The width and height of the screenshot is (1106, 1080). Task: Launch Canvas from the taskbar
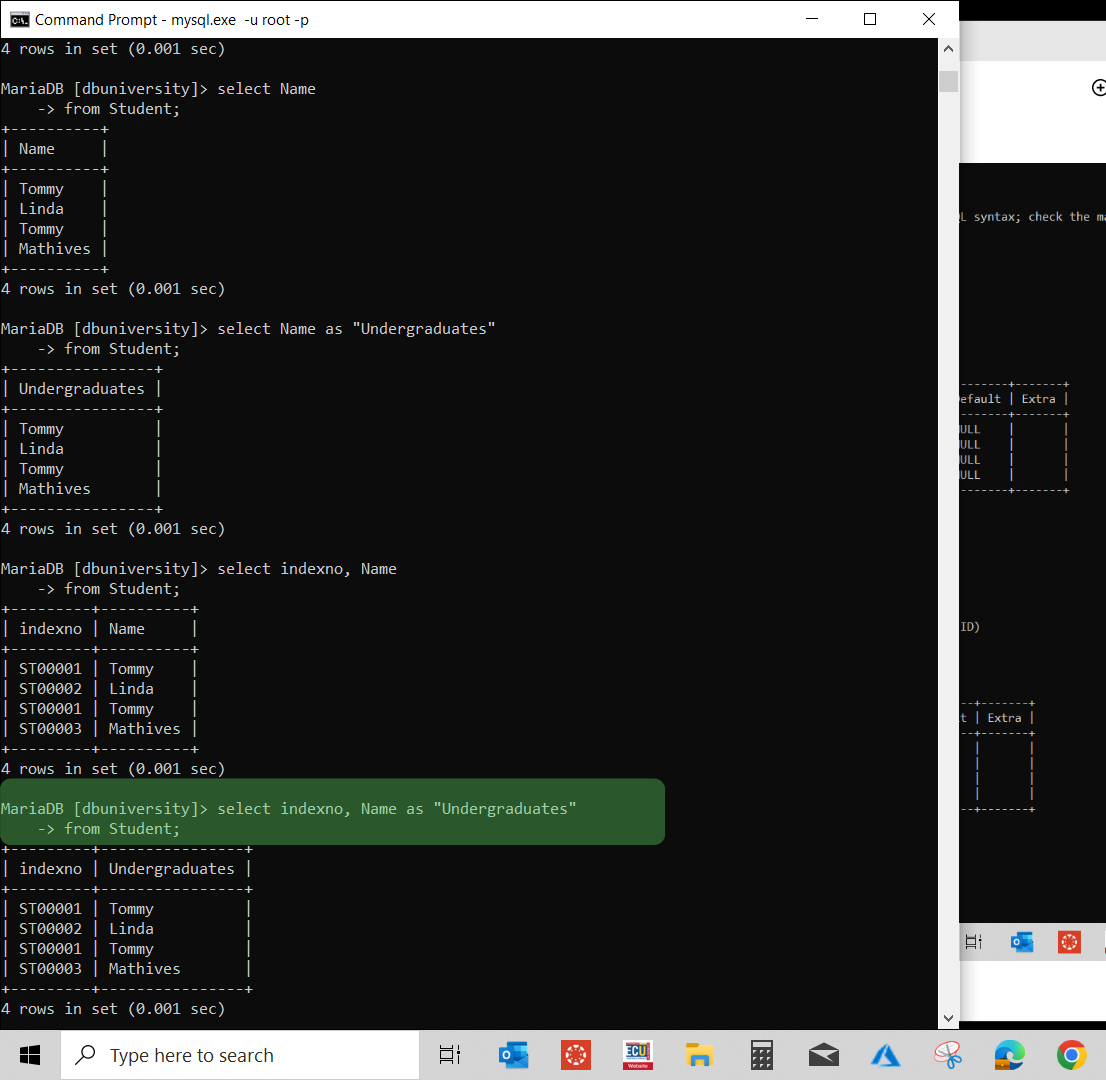click(575, 1055)
